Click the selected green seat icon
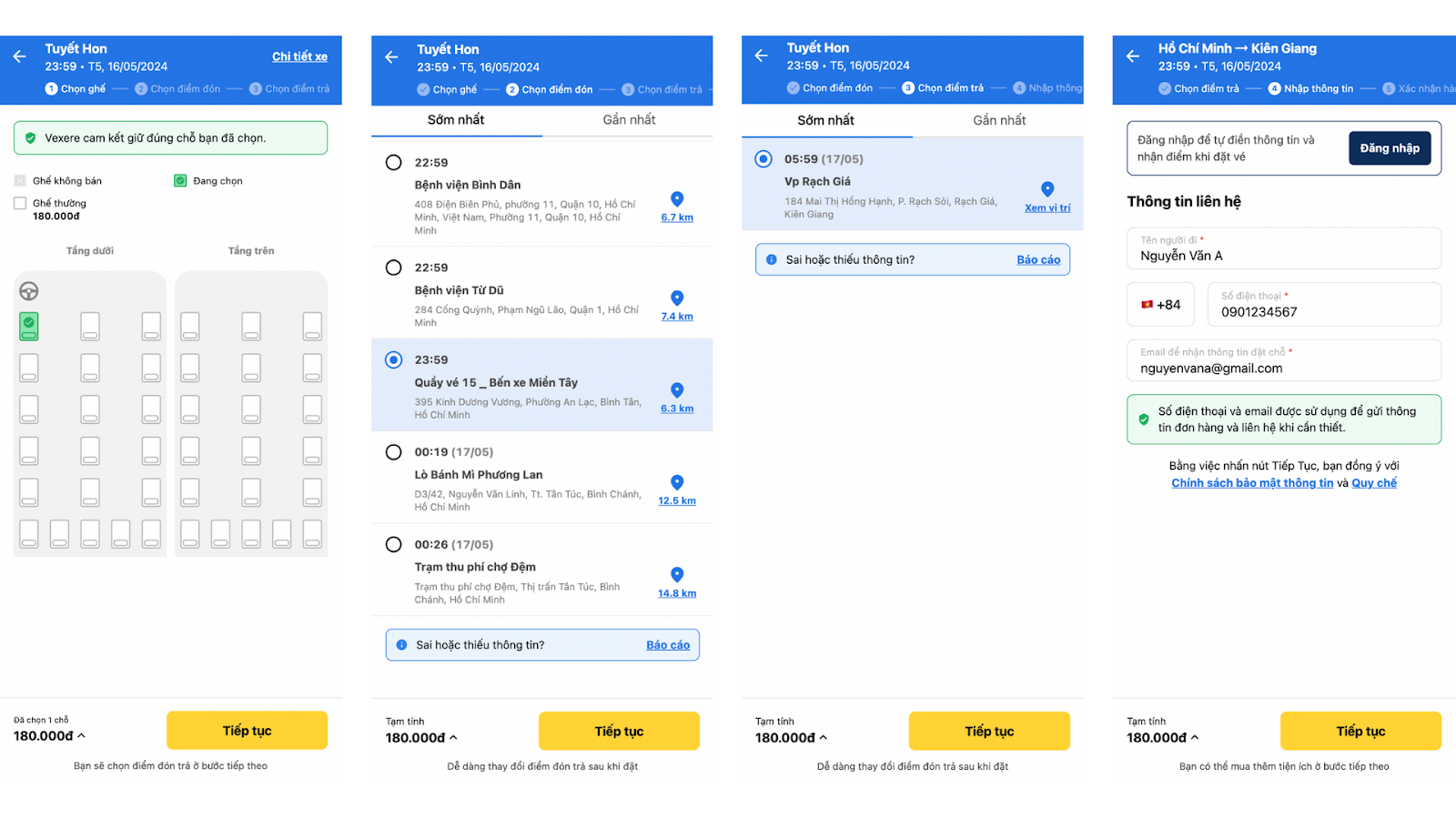This screenshot has height=819, width=1456. click(29, 326)
